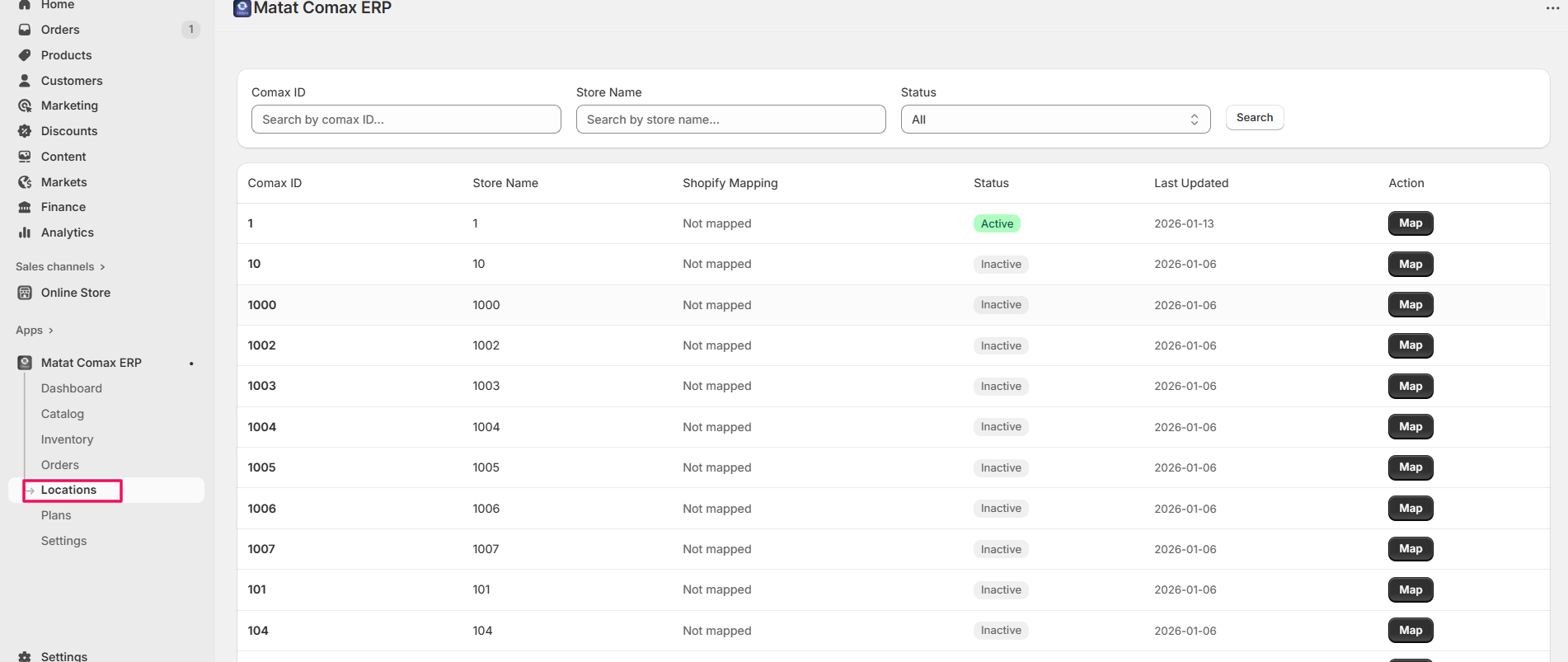Open the Dashboard page of Matat Comax
Screen dimensions: 1568x662
tap(72, 388)
